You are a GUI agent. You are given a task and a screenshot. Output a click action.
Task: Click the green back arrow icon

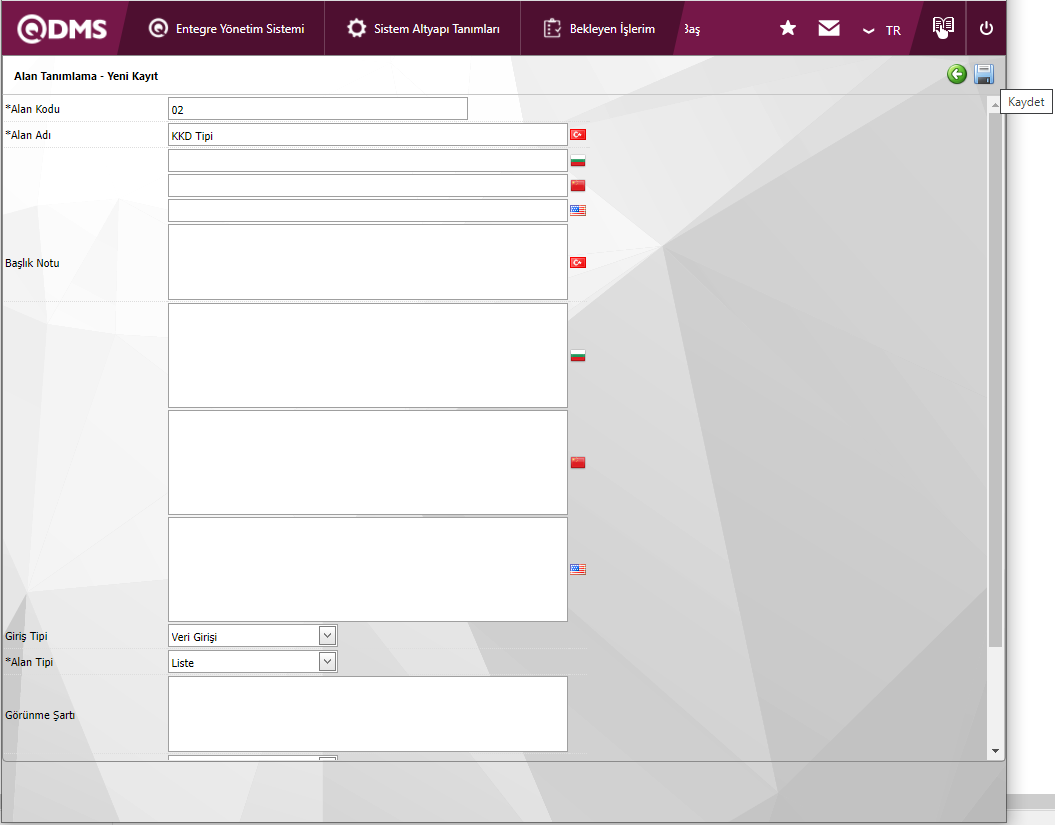957,74
